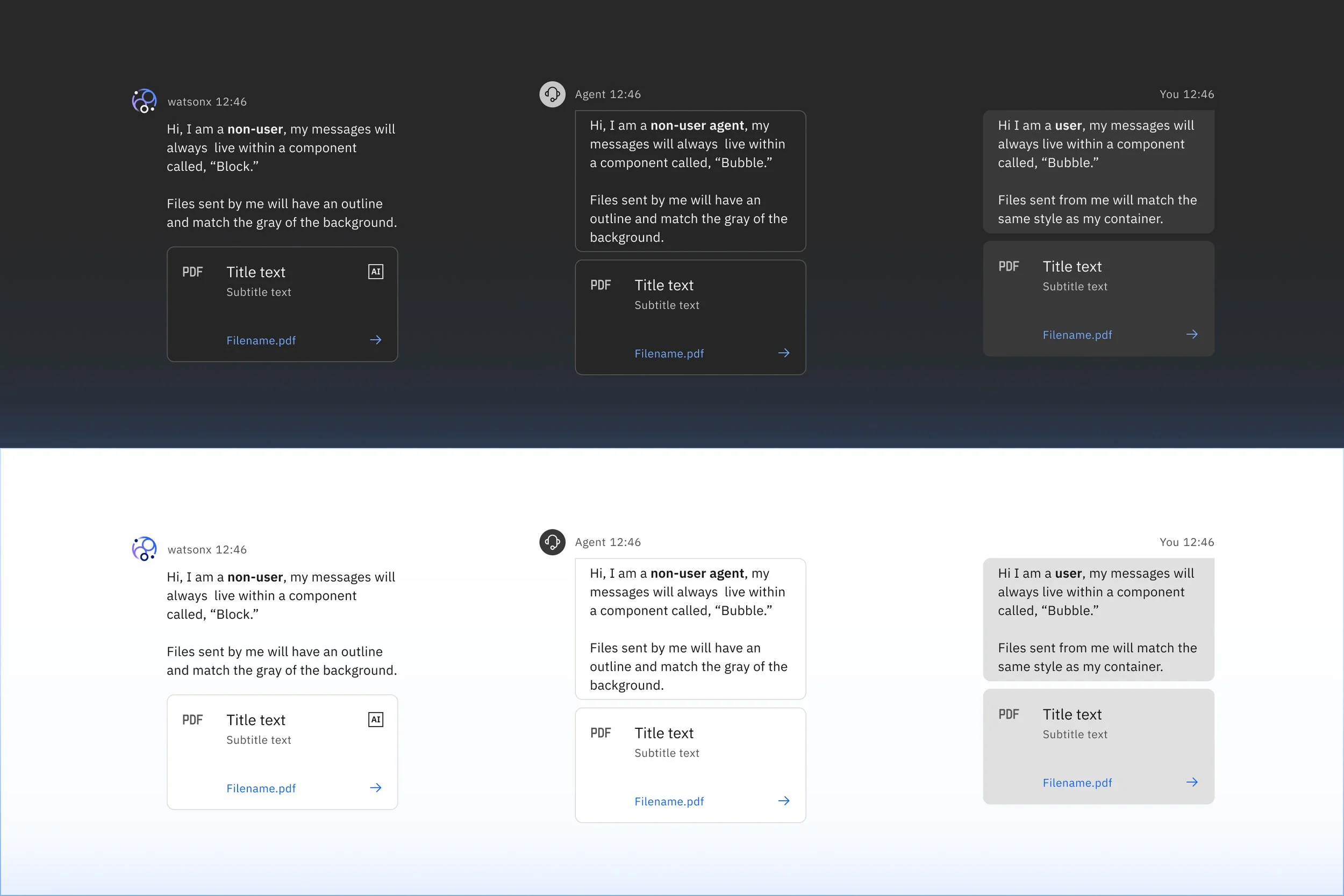Screen dimensions: 1344x896
Task: Open Filename.pdf link in dark watsonx card
Action: coord(261,341)
